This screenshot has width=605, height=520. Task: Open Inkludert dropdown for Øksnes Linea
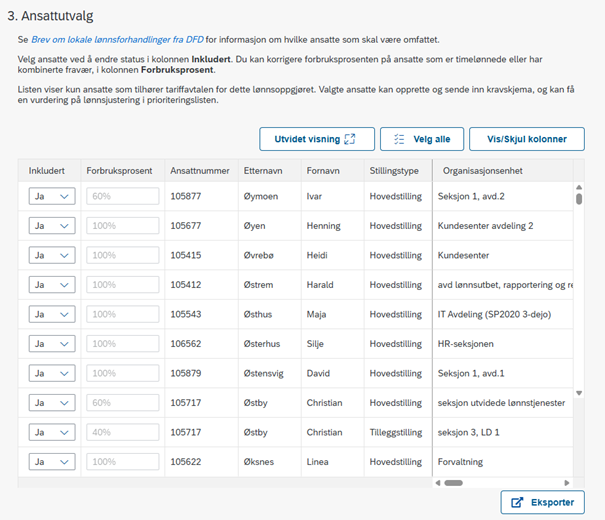click(x=52, y=462)
